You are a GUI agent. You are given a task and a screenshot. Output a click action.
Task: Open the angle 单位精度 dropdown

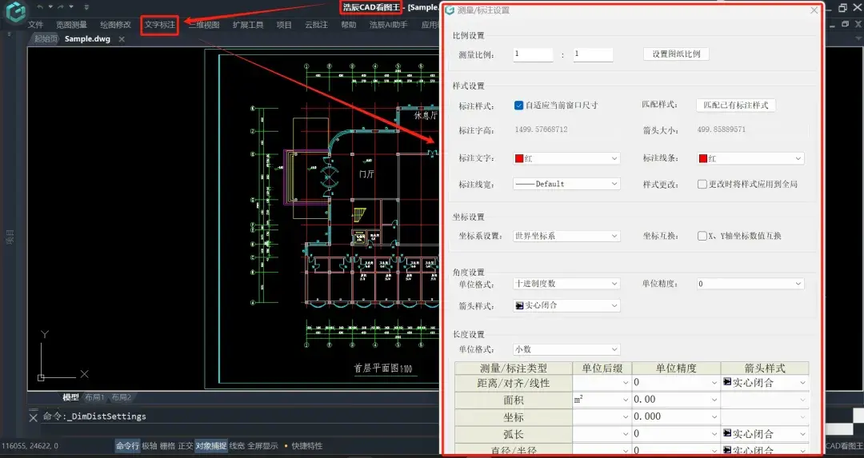click(x=750, y=284)
